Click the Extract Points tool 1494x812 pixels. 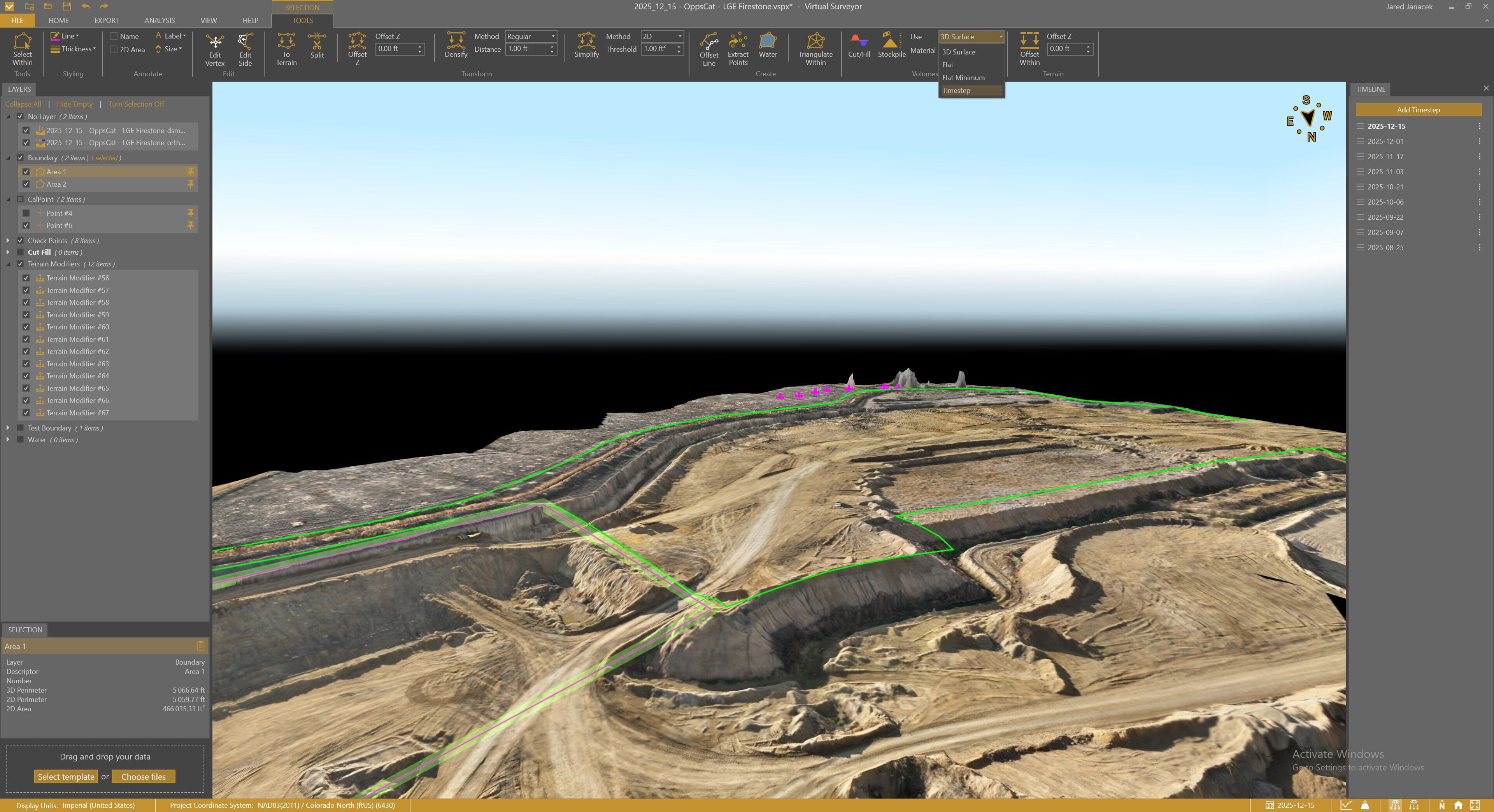(738, 49)
